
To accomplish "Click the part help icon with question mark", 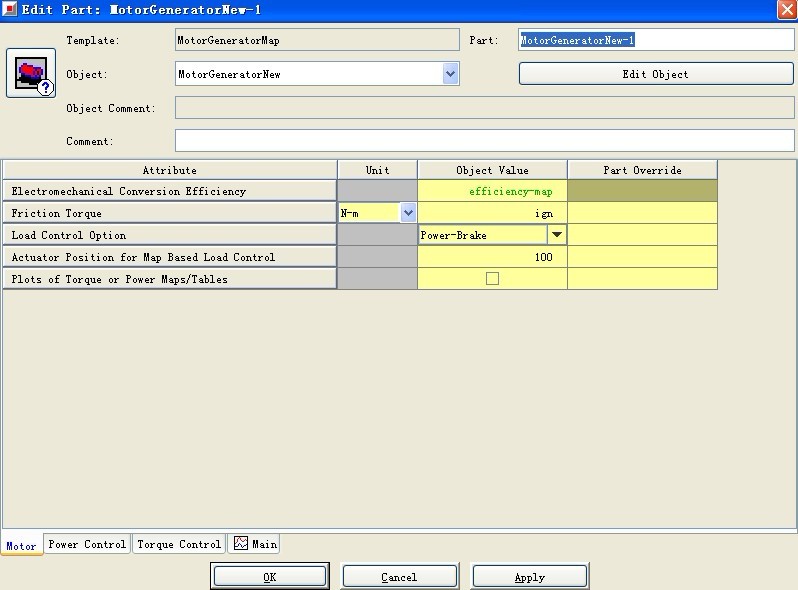I will click(31, 74).
